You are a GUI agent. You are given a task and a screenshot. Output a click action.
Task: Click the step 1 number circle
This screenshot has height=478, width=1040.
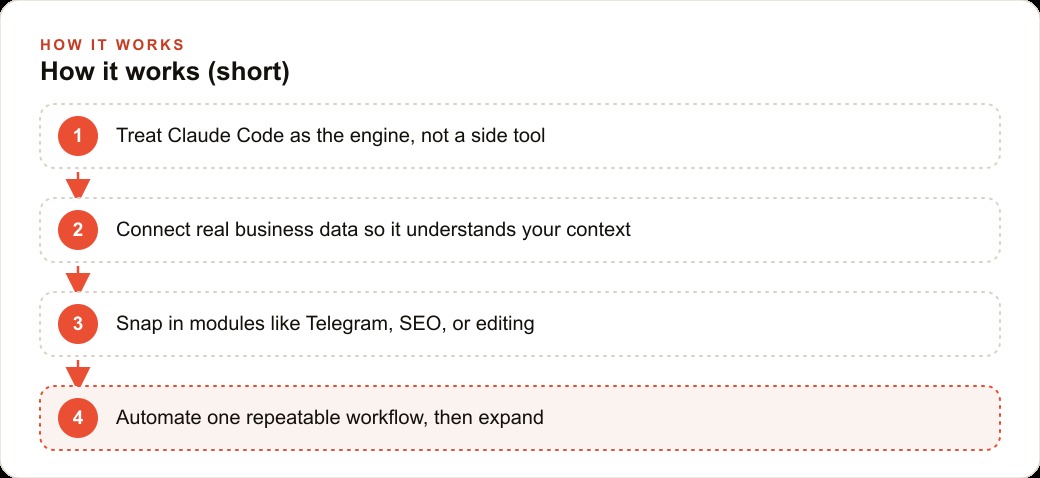click(x=78, y=136)
